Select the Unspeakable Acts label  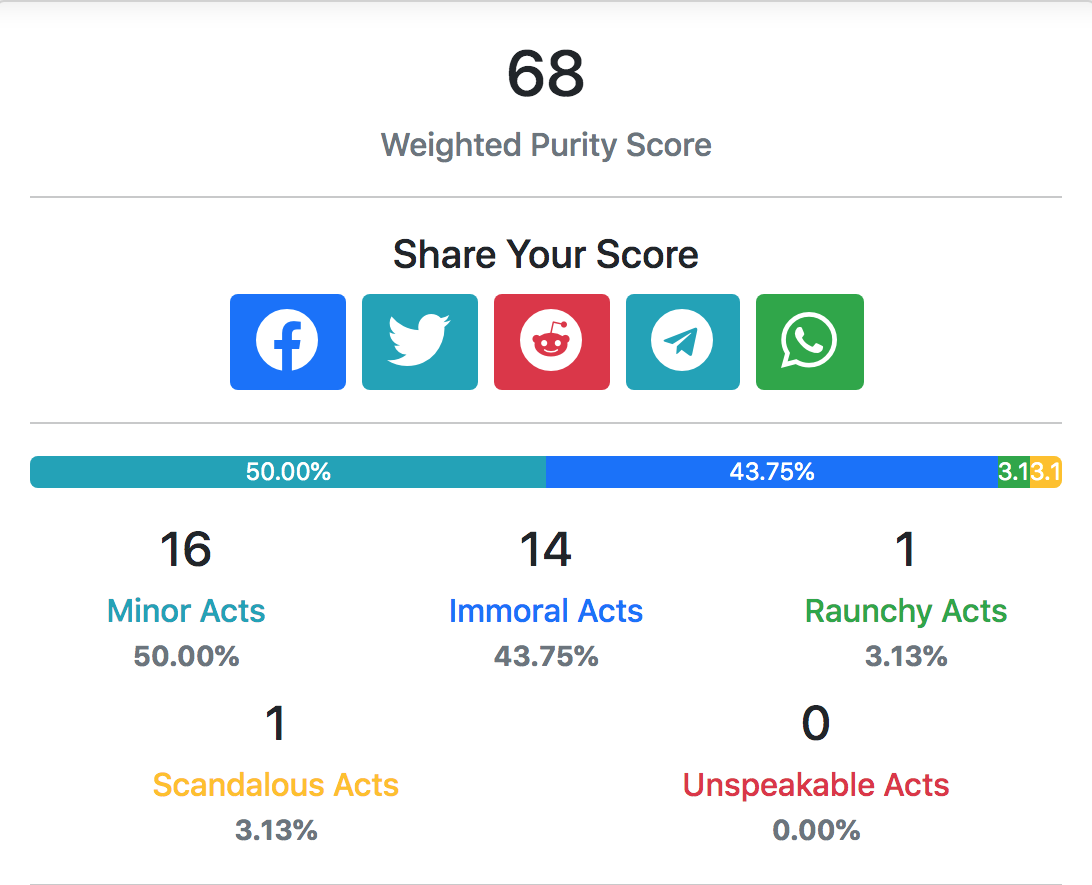tap(816, 785)
